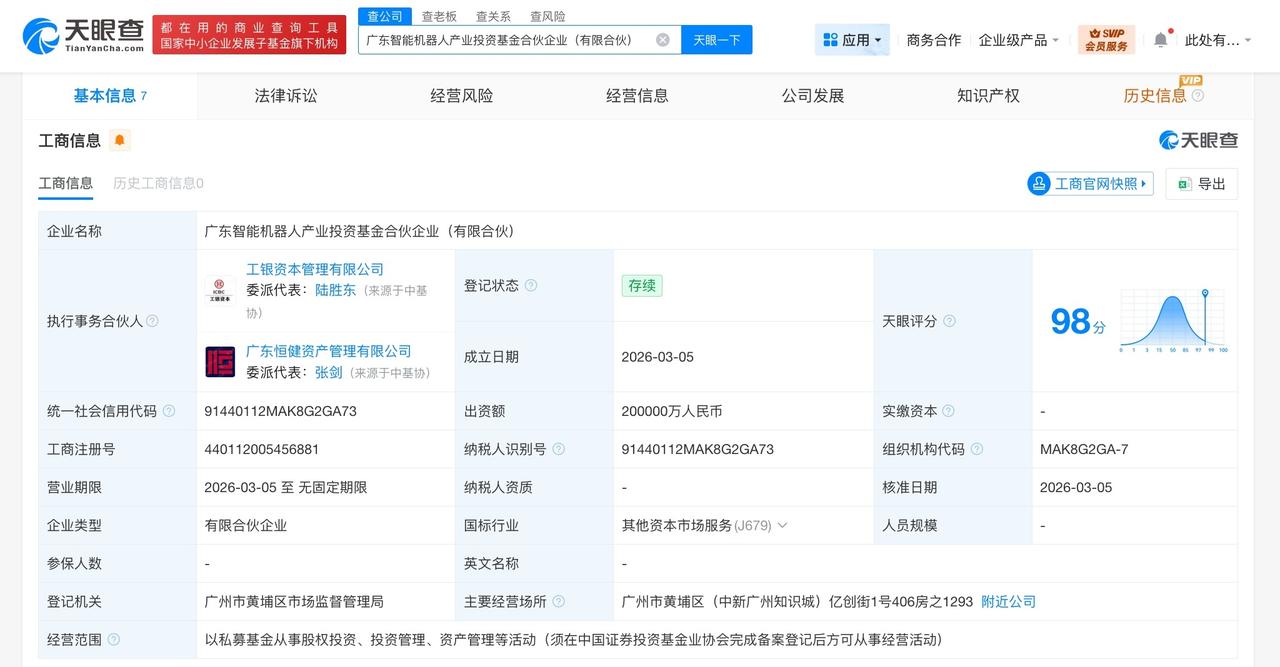Screen dimensions: 1280x667
Task: Open 工银资本管理有限公司 company page
Action: tap(315, 268)
